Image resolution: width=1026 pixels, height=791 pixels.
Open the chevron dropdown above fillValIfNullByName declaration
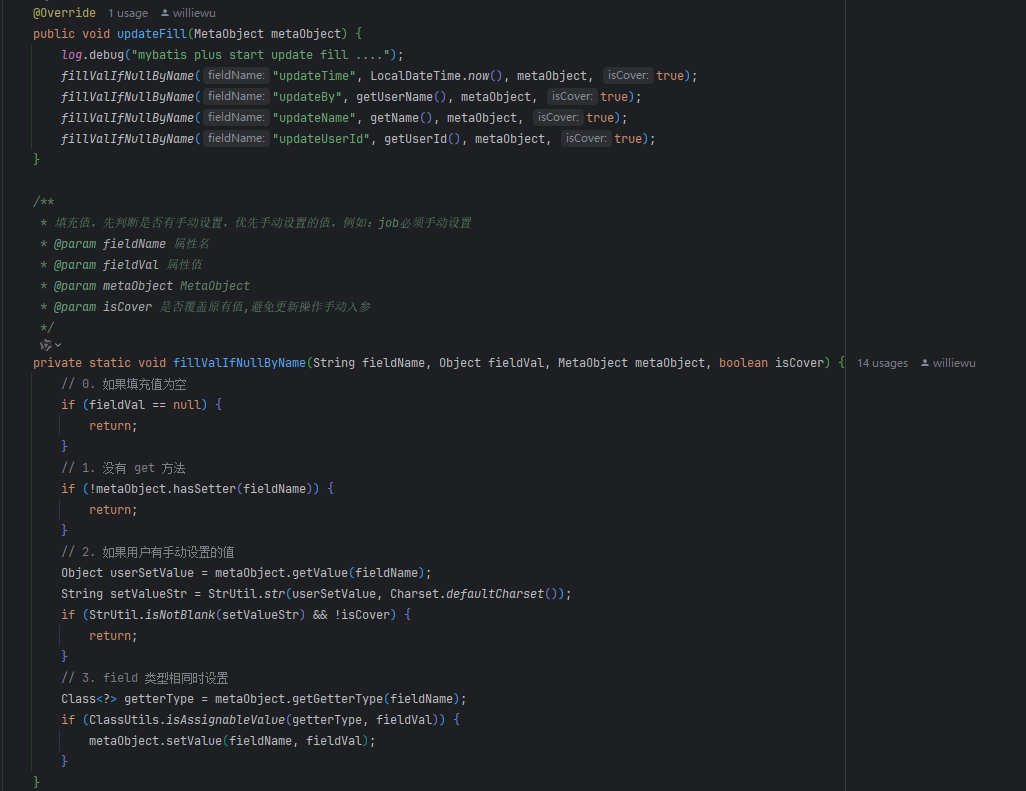[x=58, y=345]
